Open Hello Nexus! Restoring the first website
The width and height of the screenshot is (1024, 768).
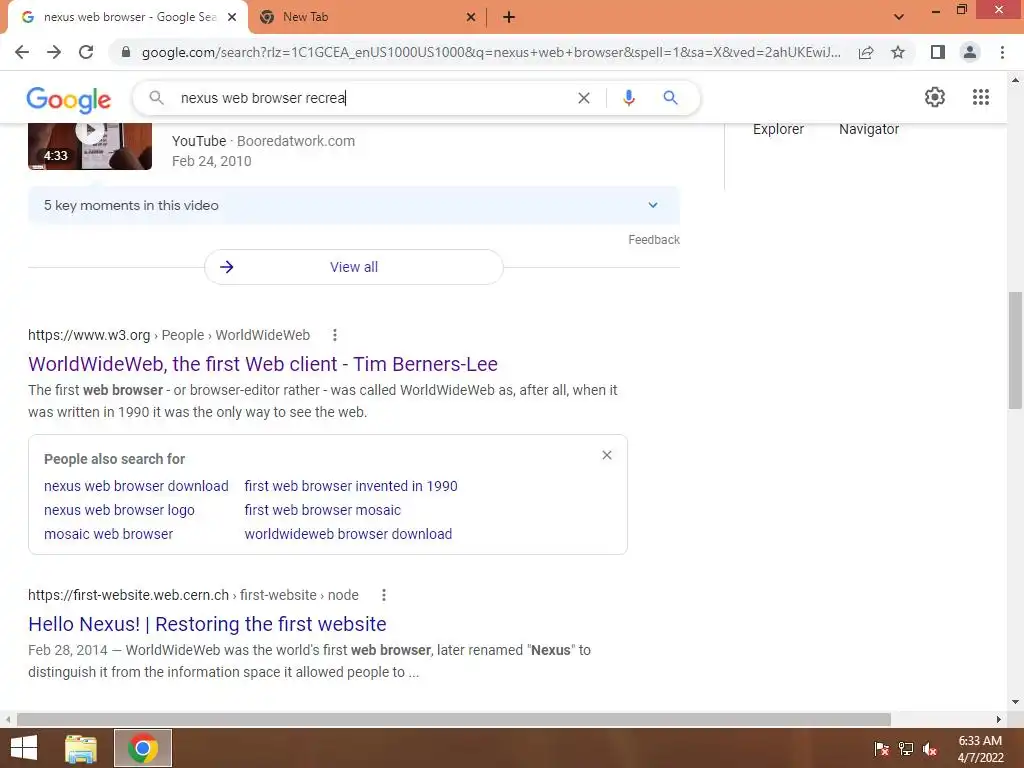[x=207, y=624]
